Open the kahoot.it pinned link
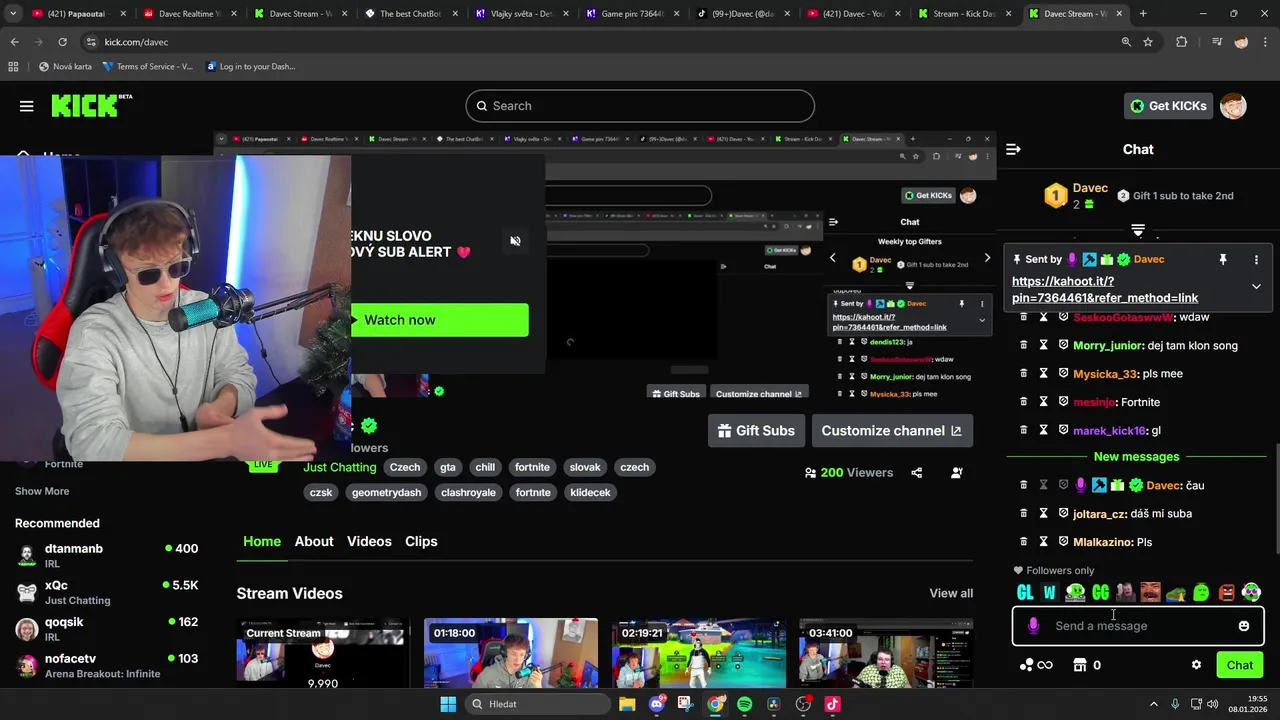1280x720 pixels. 1105,290
